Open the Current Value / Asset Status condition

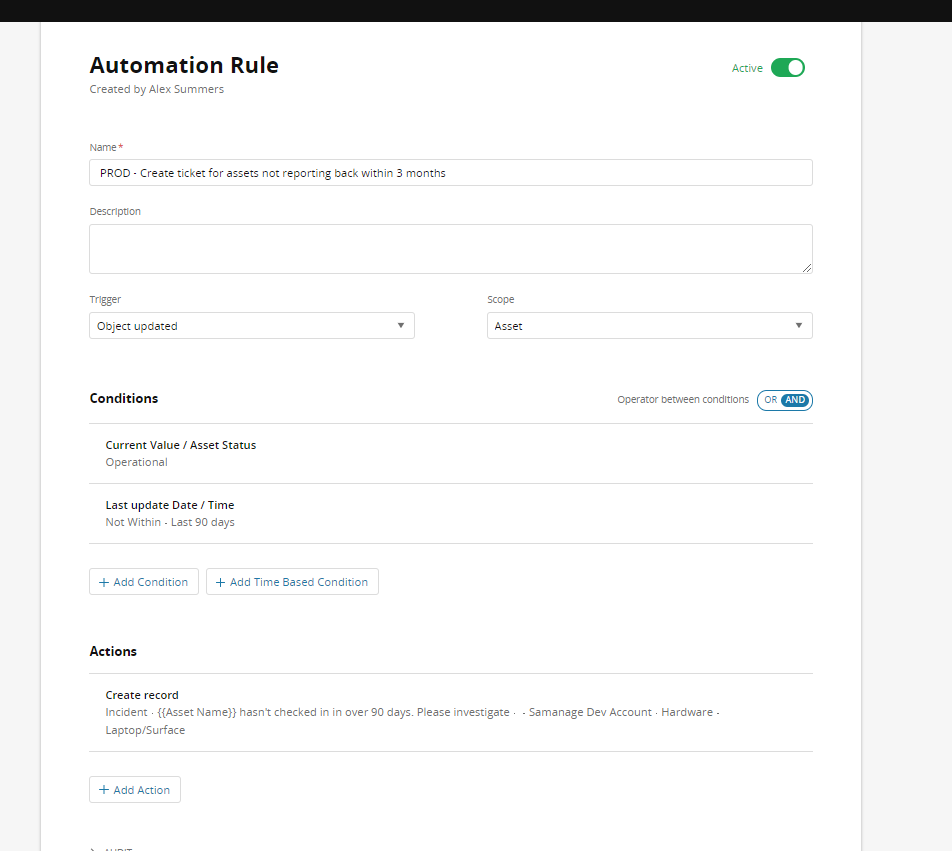coord(181,445)
